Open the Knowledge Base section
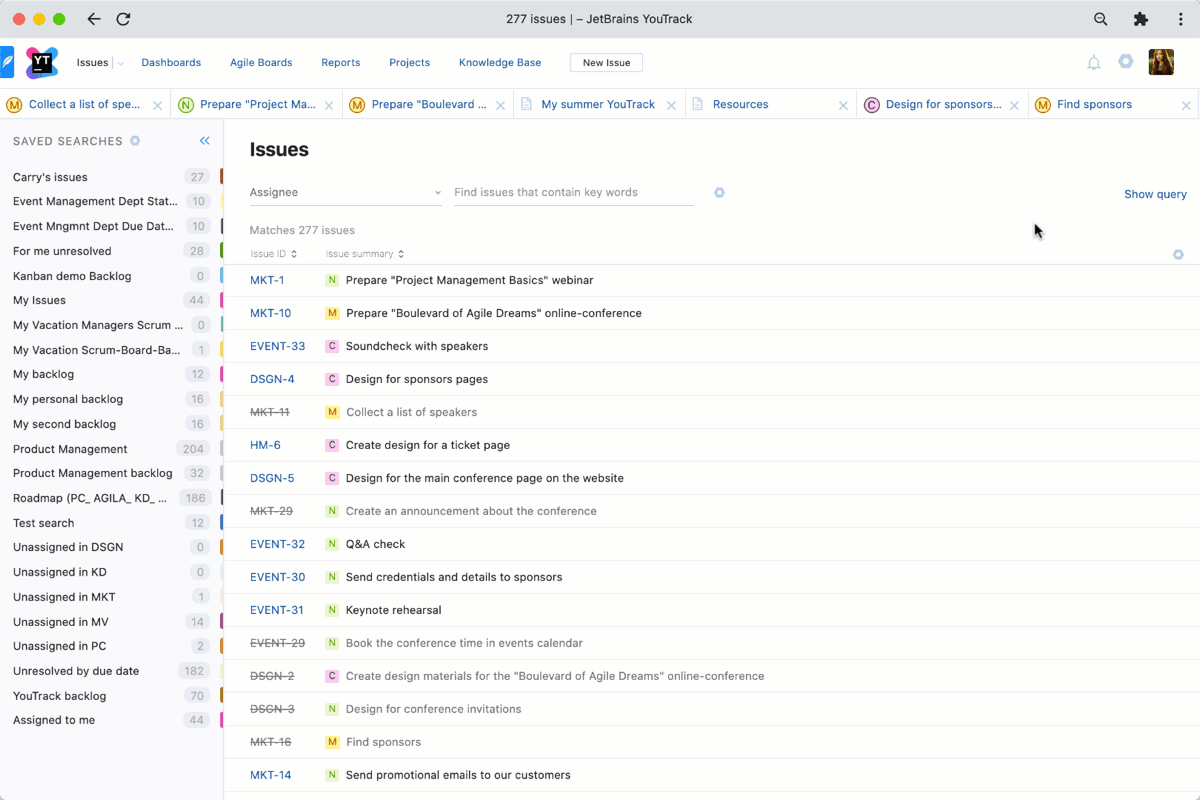The height and width of the screenshot is (800, 1200). tap(500, 62)
